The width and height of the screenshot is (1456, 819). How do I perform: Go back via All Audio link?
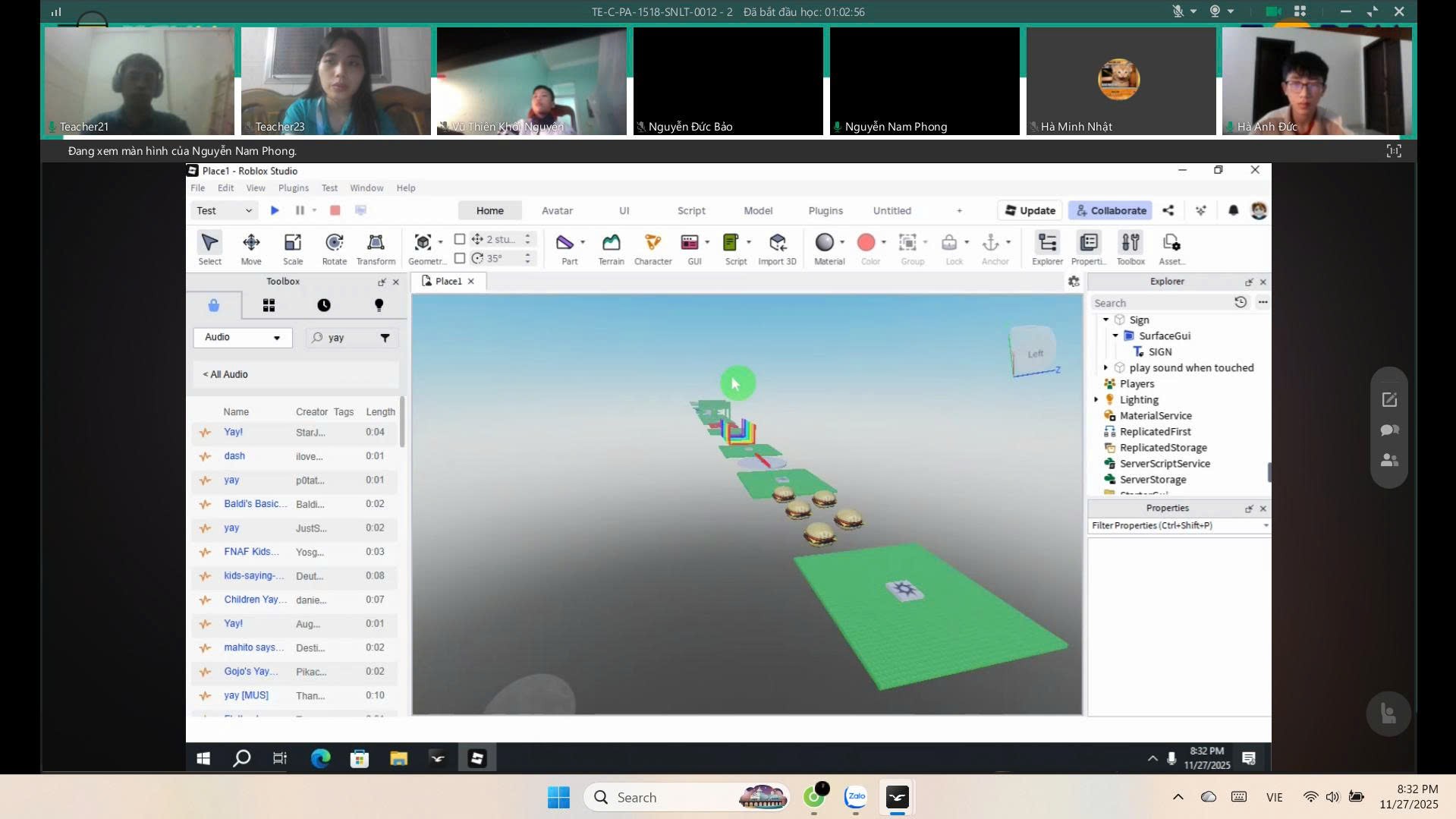click(x=225, y=374)
